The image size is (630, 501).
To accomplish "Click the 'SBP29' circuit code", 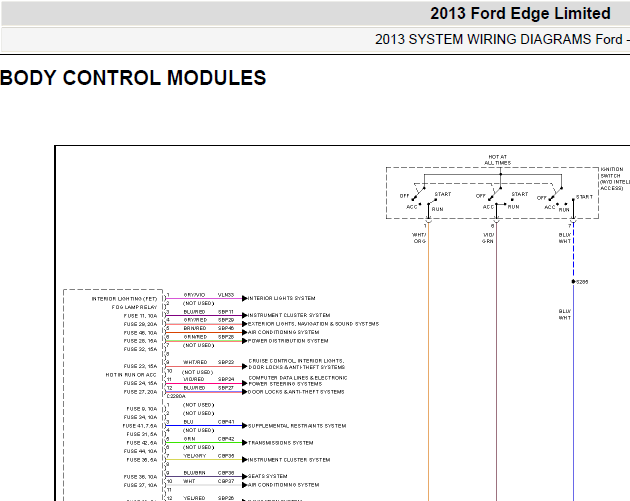I will [x=226, y=320].
